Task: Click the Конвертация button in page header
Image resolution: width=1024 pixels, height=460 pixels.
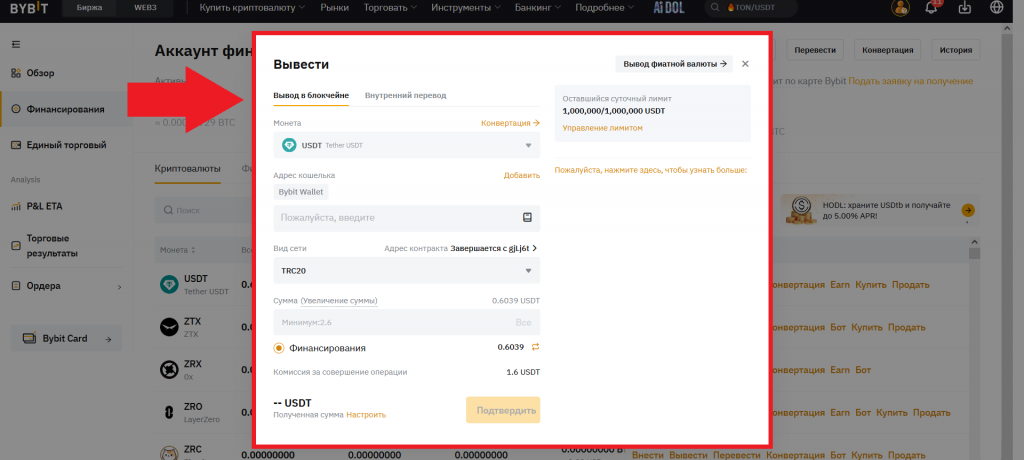Action: click(888, 50)
